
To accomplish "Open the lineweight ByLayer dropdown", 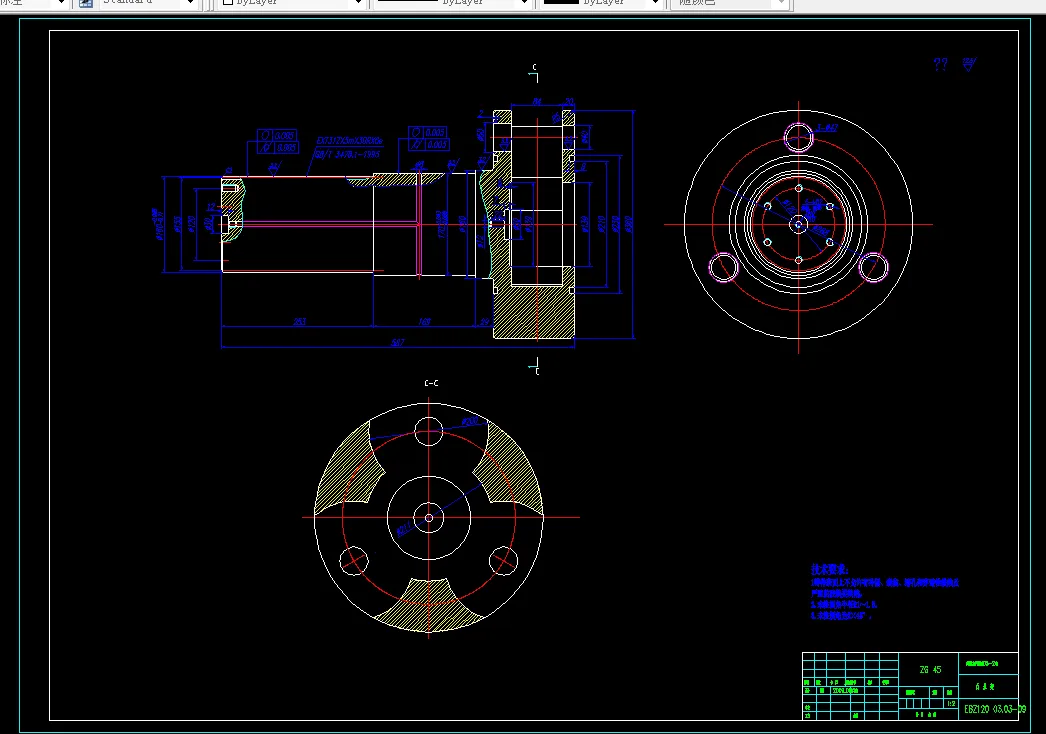I will coord(653,3).
